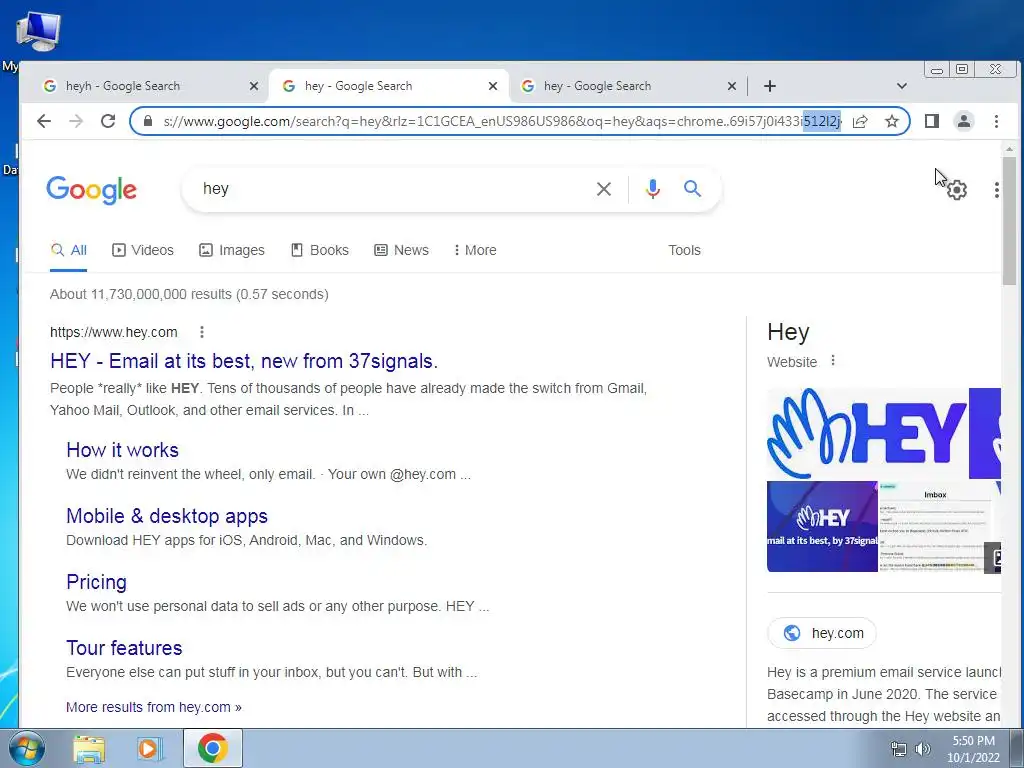Open the Imbox screenshot thumbnail

tap(935, 527)
